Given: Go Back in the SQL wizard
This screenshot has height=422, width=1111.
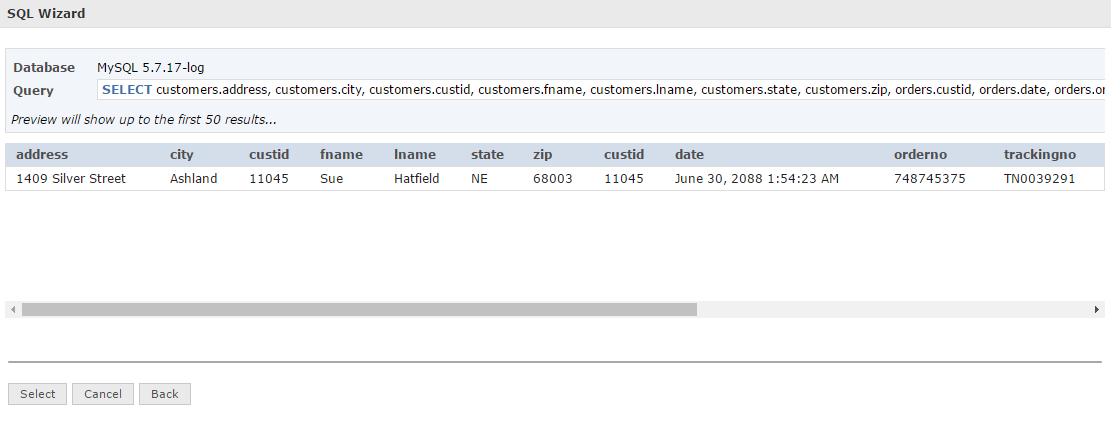Looking at the screenshot, I should tap(165, 394).
